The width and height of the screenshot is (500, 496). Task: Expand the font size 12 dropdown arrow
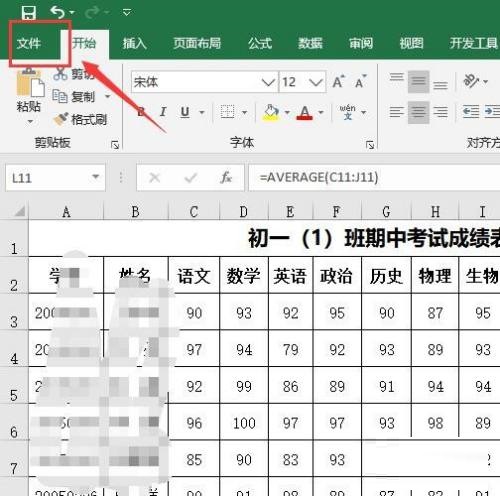(316, 82)
